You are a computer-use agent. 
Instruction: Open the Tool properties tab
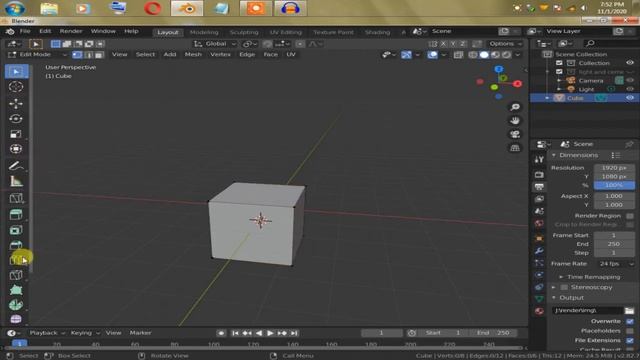click(539, 160)
